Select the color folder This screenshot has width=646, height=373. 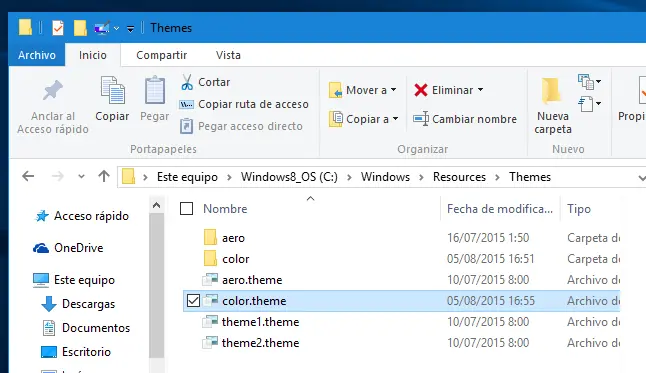(235, 259)
